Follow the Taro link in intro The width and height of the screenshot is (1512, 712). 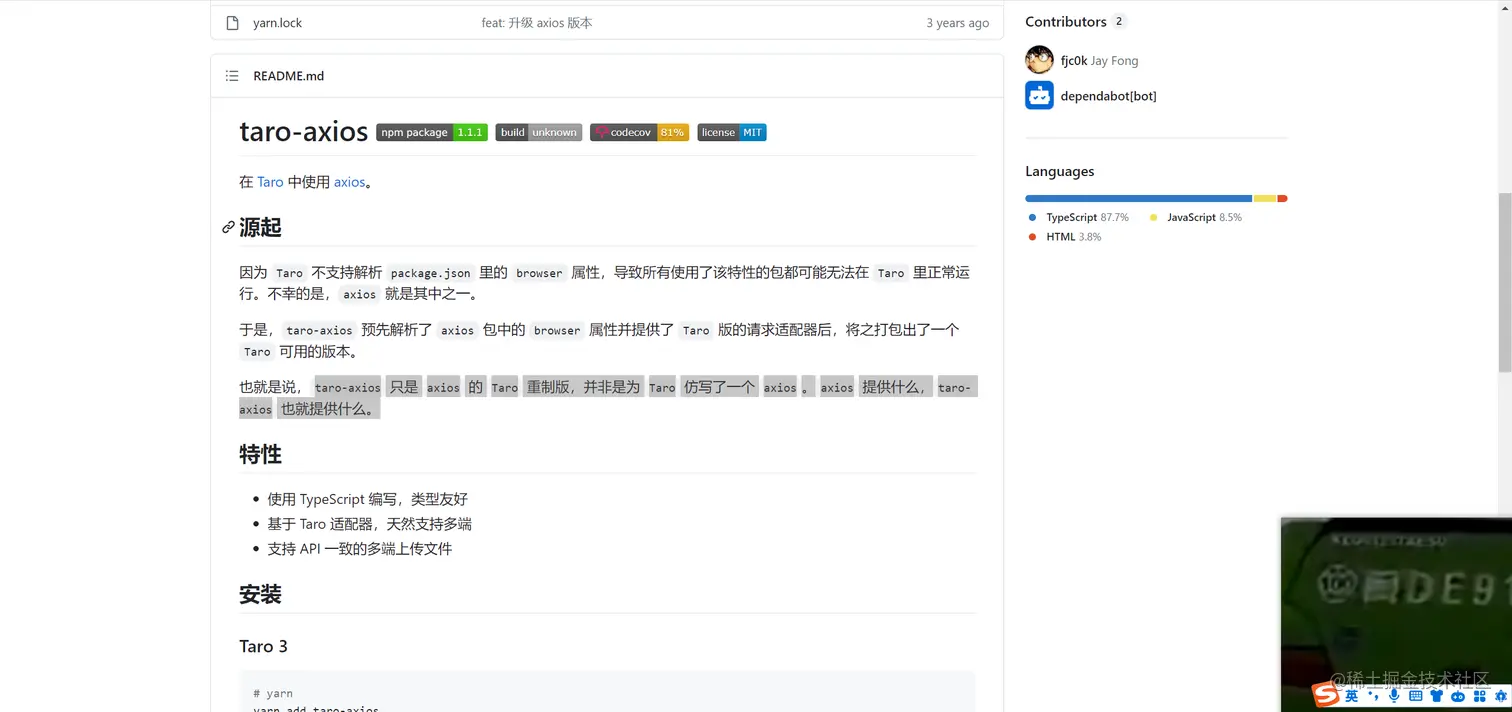tap(270, 182)
